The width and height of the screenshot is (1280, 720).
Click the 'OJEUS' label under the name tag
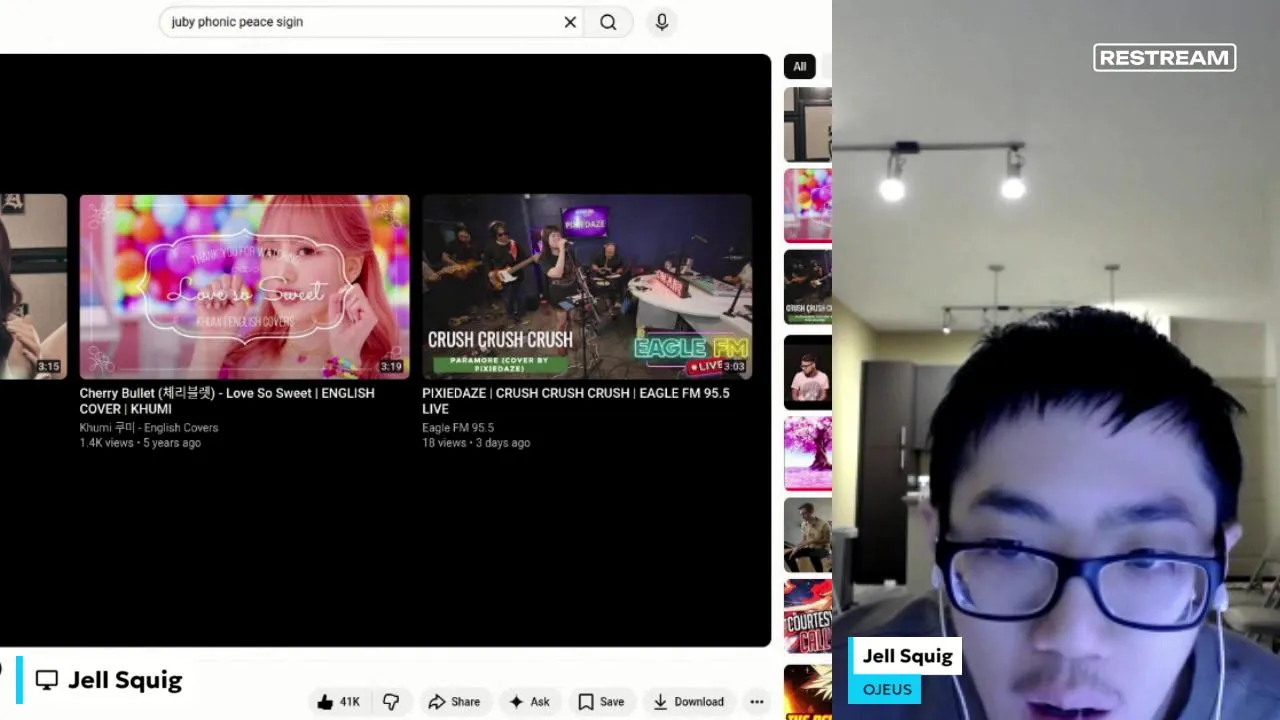(x=887, y=690)
